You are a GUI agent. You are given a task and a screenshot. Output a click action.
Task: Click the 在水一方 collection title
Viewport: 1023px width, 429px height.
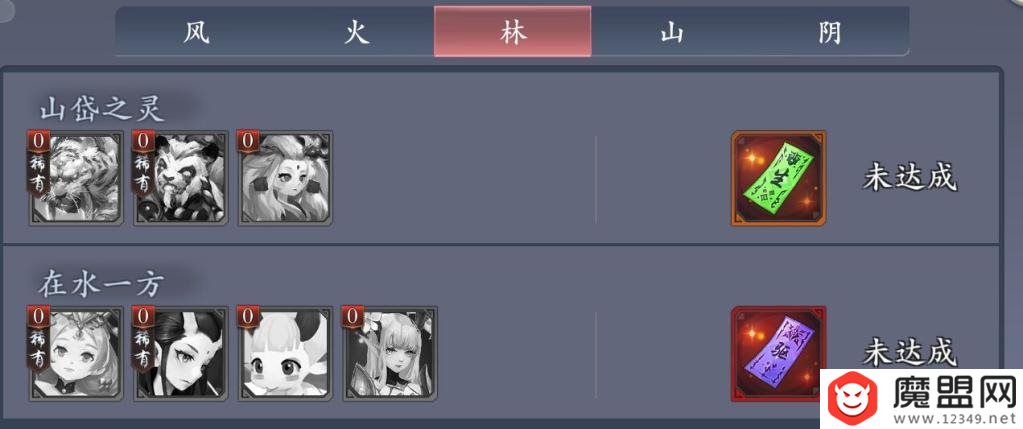(x=100, y=284)
